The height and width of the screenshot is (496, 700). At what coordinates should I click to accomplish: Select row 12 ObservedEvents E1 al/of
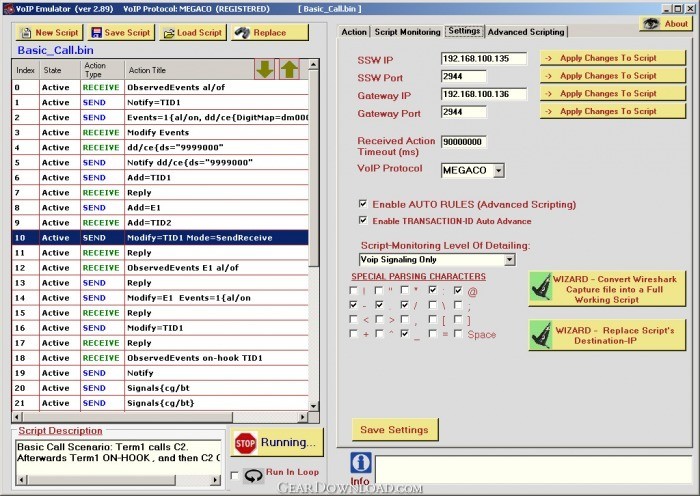160,268
